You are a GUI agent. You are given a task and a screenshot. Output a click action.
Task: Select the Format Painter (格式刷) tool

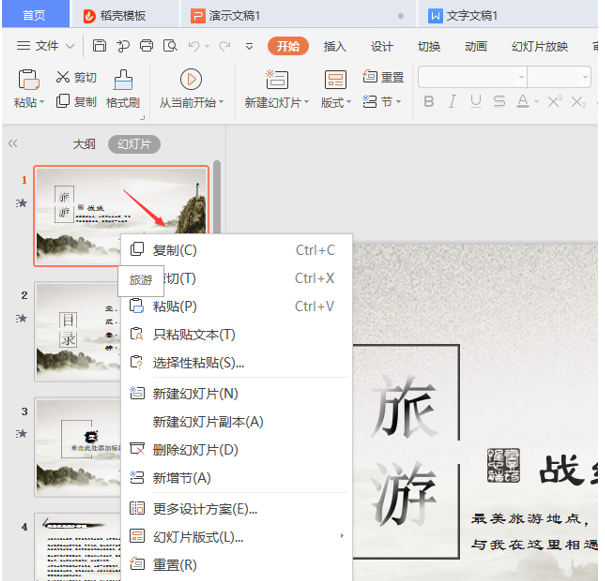click(123, 89)
